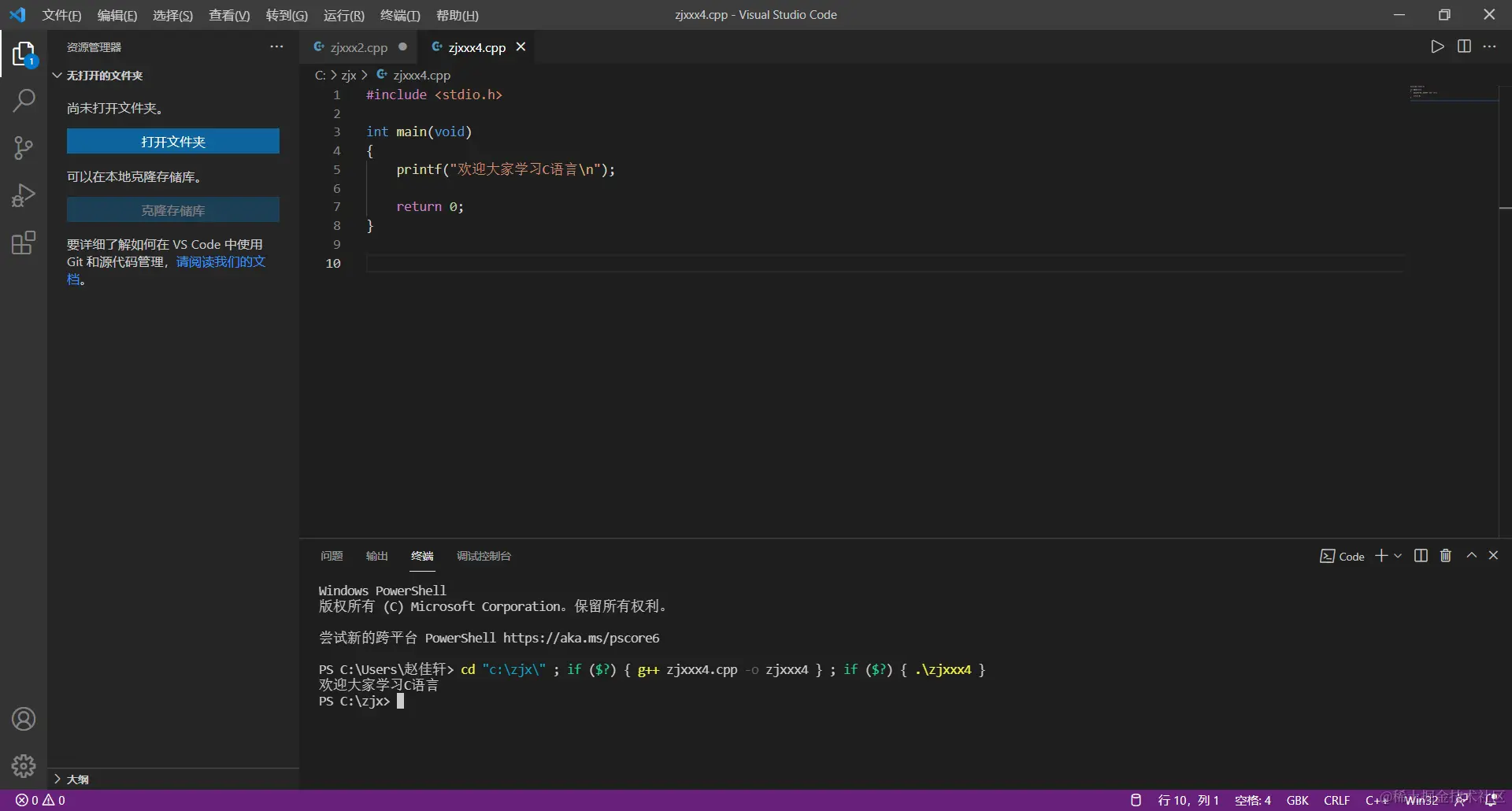Change file encoding GBK
The height and width of the screenshot is (811, 1512).
click(x=1297, y=800)
